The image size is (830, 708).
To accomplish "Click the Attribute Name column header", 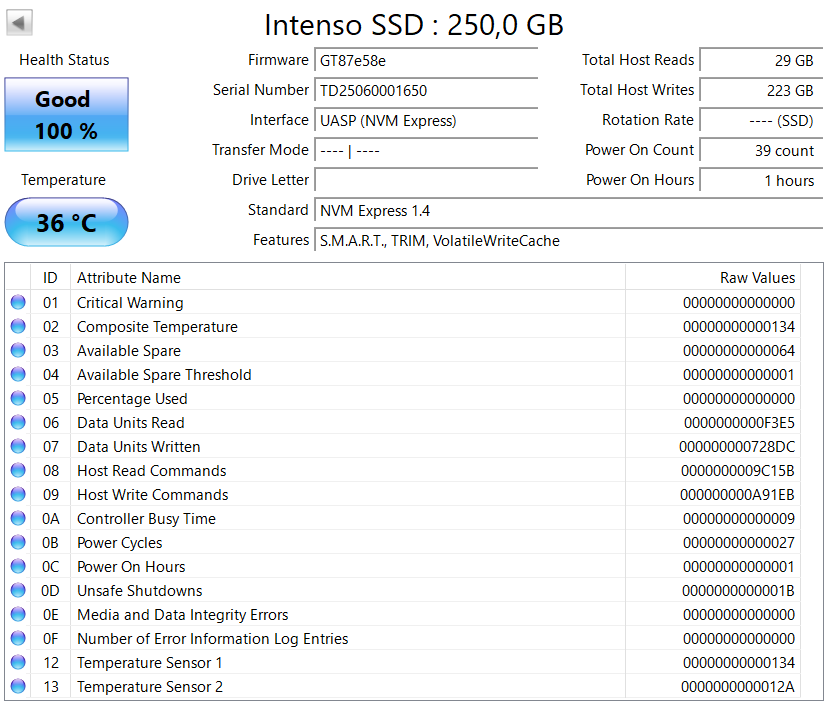I will pyautogui.click(x=127, y=278).
